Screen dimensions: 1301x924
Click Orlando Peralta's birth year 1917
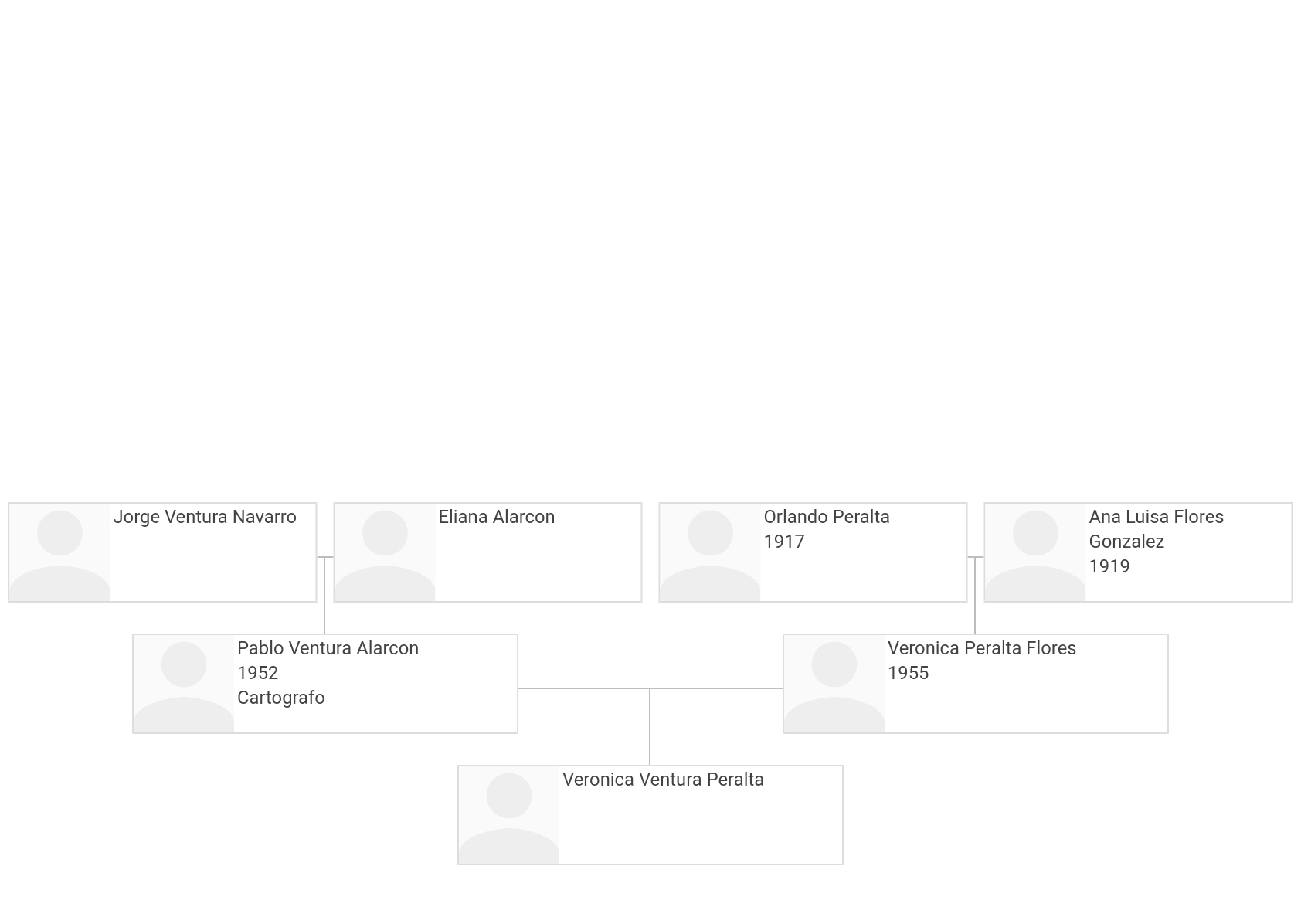point(784,542)
